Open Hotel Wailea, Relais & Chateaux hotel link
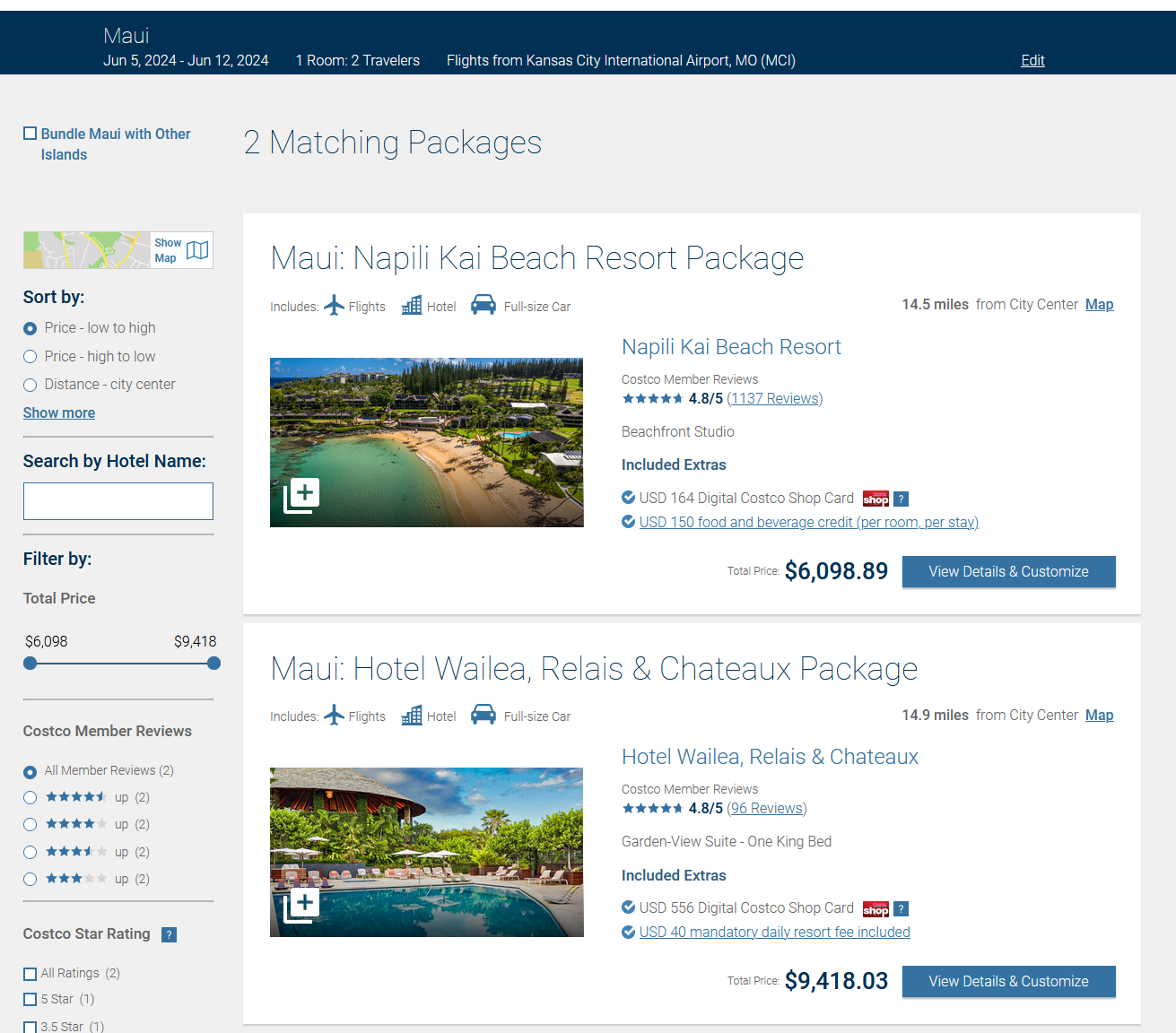The width and height of the screenshot is (1176, 1033). [x=770, y=757]
